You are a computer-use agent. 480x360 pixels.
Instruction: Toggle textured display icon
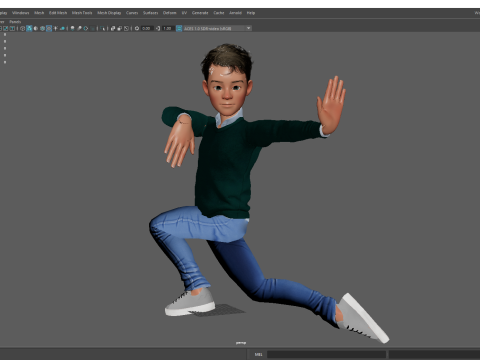click(x=49, y=28)
